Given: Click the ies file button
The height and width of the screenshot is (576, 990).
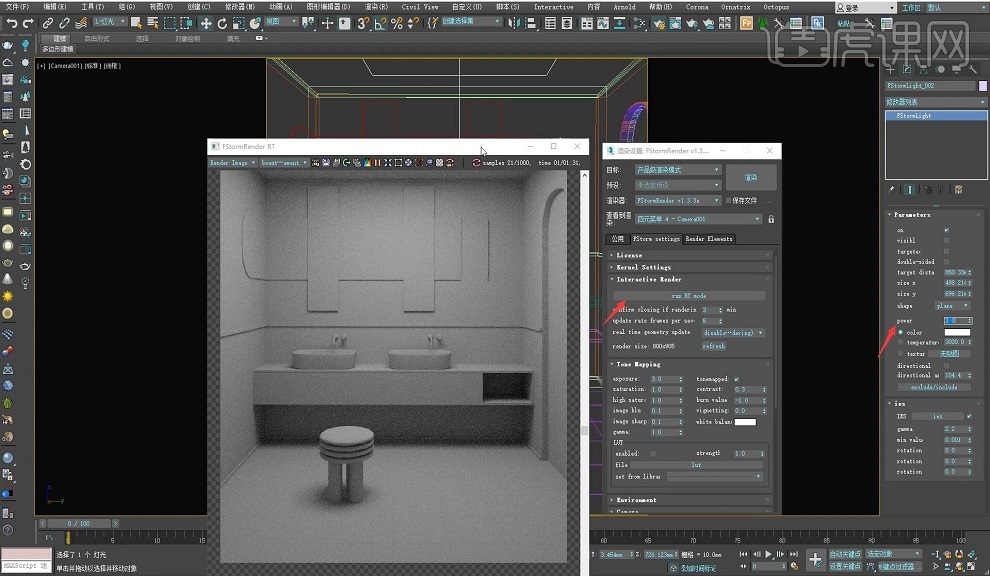Looking at the screenshot, I should pos(938,416).
